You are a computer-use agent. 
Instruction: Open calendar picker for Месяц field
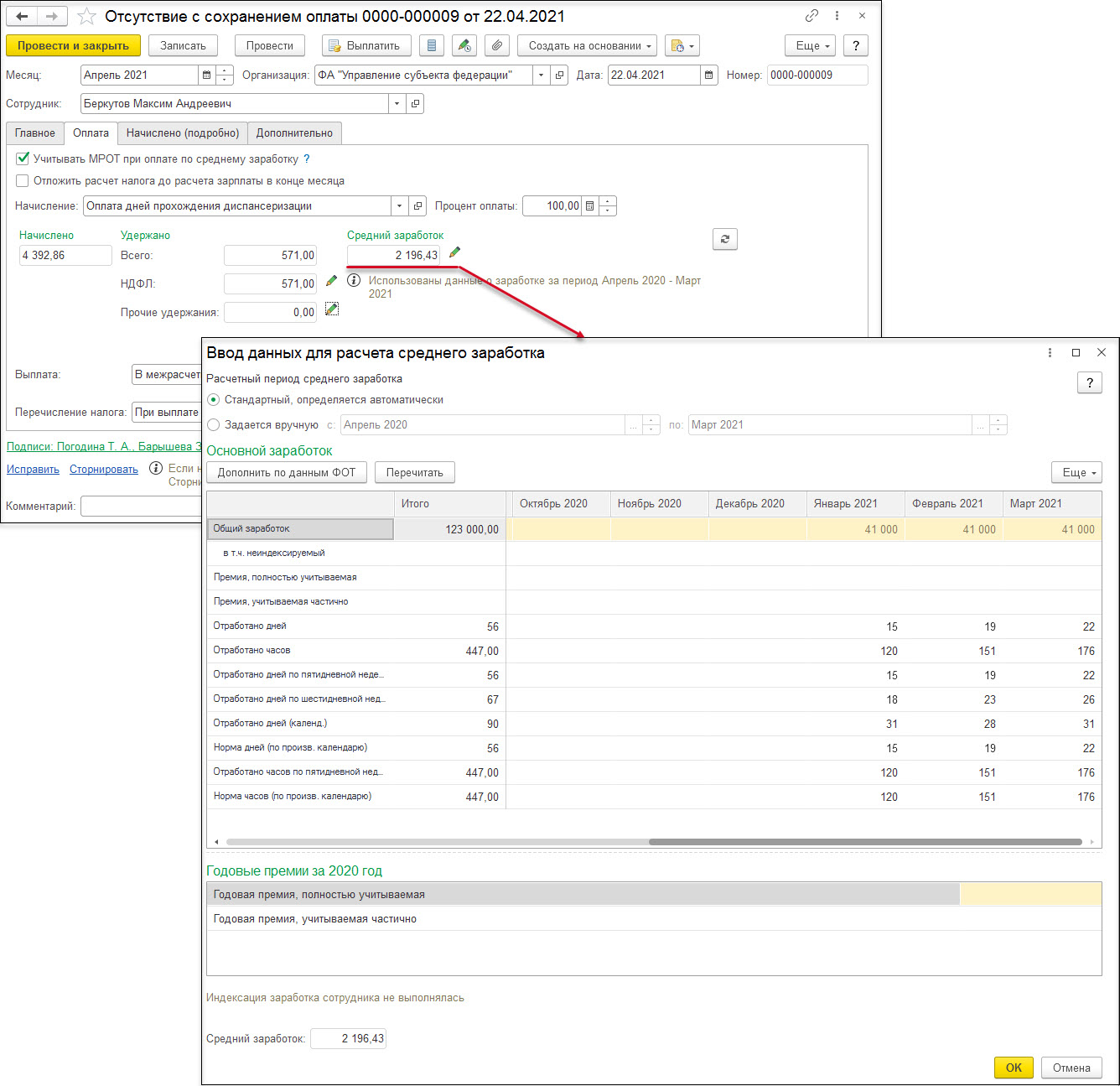tap(206, 75)
